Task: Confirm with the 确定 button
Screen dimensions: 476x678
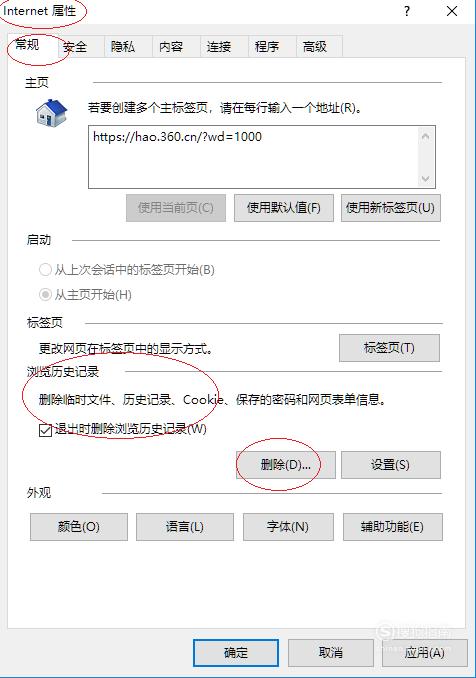Action: (236, 652)
